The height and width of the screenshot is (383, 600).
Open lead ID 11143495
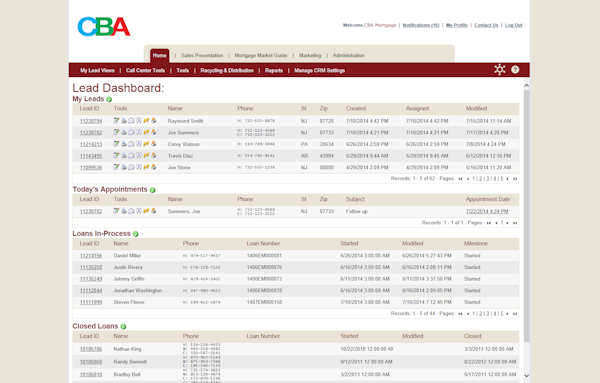(x=91, y=156)
